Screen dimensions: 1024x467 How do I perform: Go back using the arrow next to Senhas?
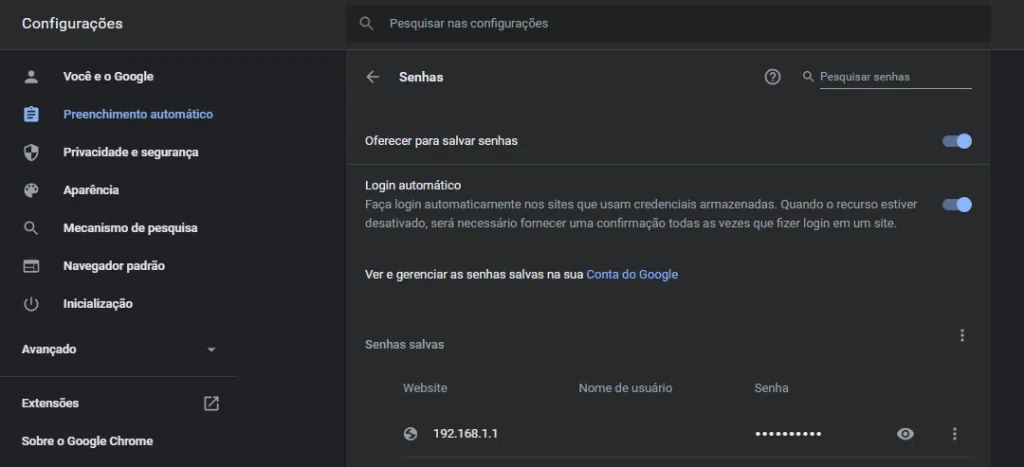(372, 77)
